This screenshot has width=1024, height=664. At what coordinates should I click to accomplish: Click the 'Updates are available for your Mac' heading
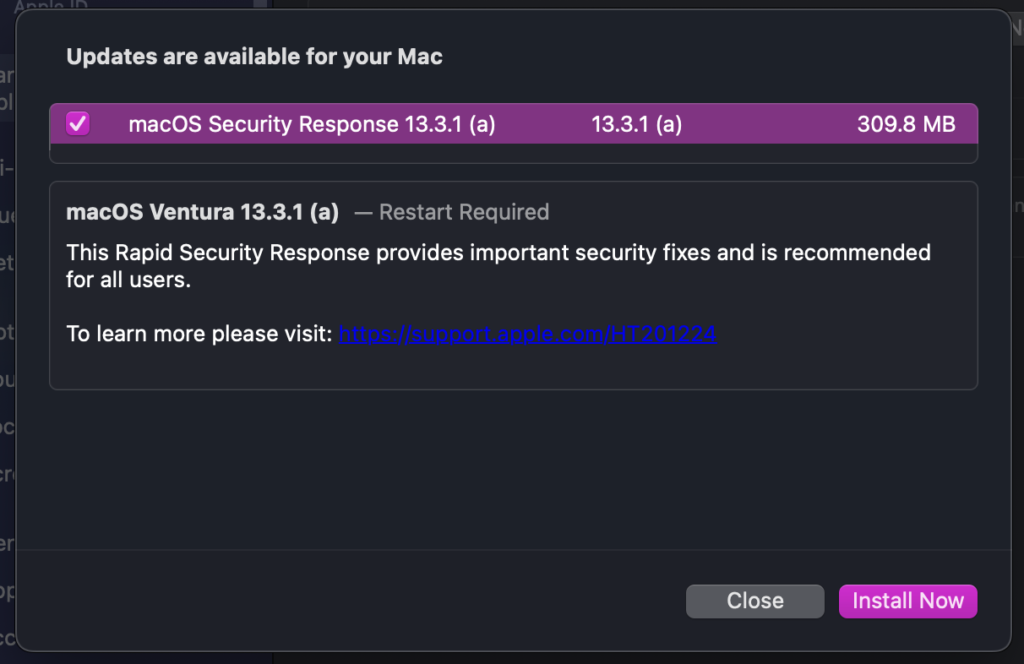pyautogui.click(x=254, y=57)
